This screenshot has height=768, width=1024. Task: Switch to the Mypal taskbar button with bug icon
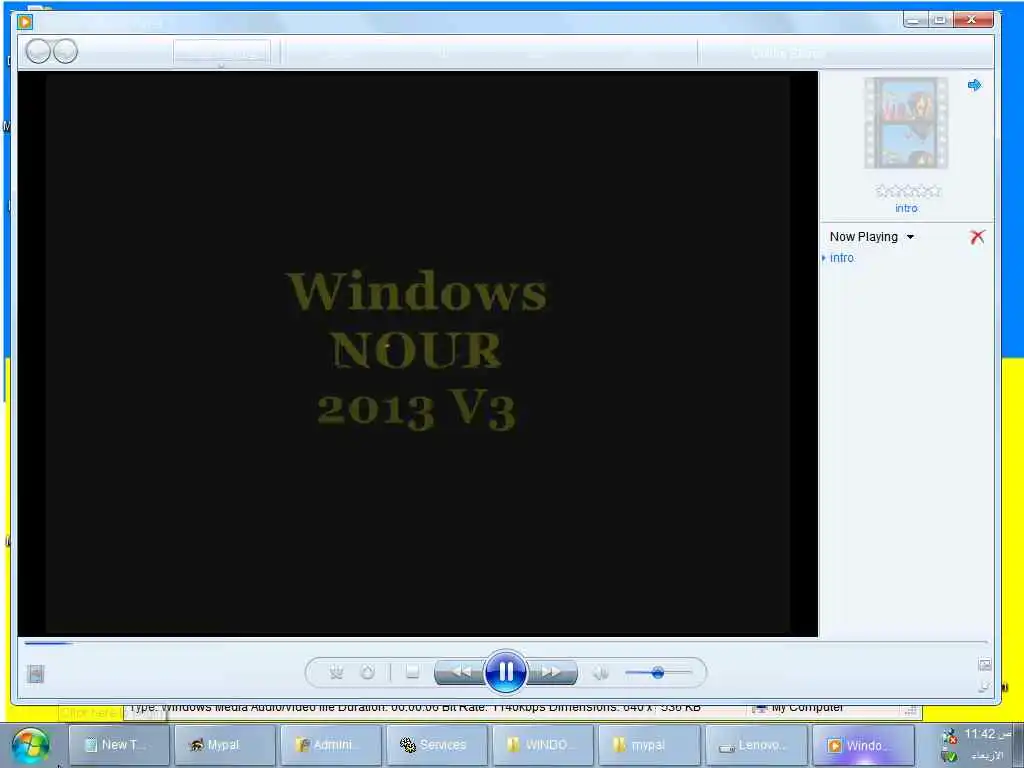225,744
